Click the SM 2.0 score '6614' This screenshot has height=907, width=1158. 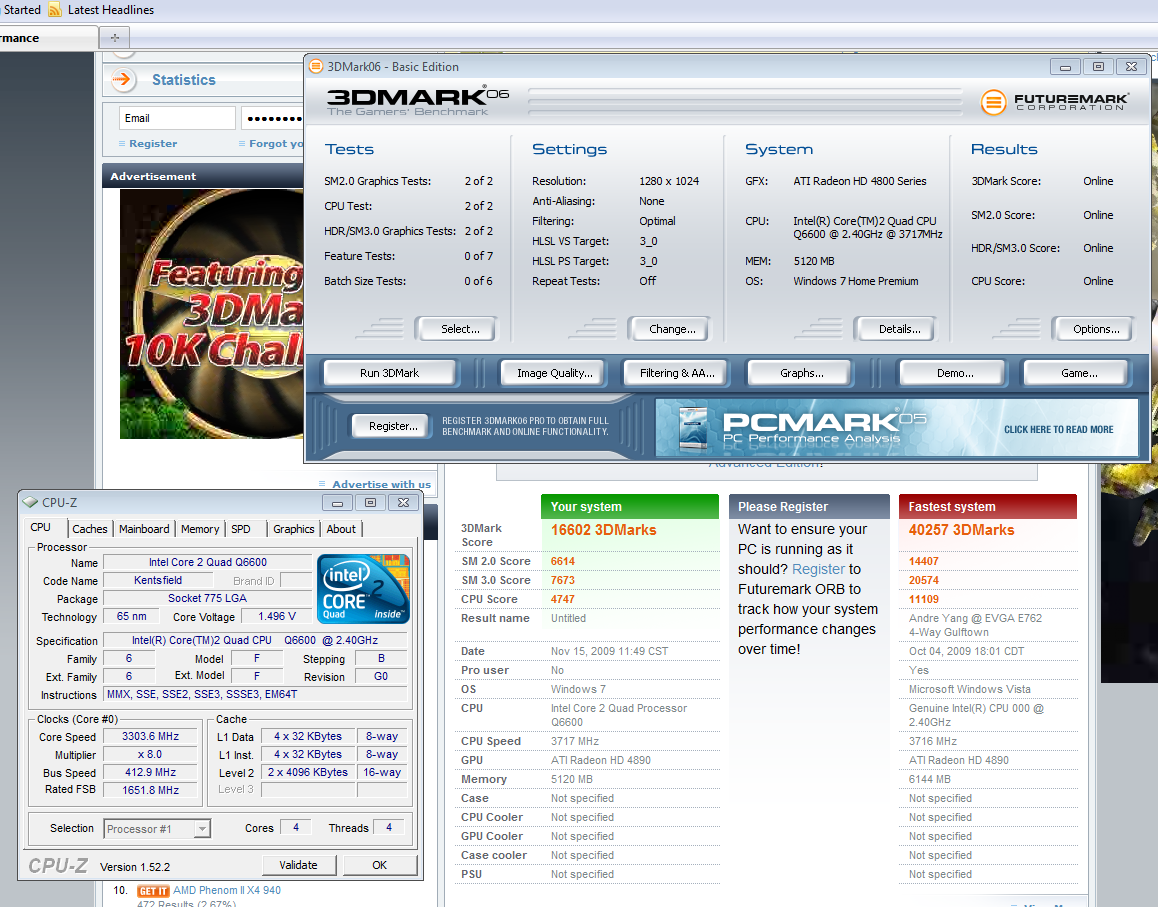(563, 561)
